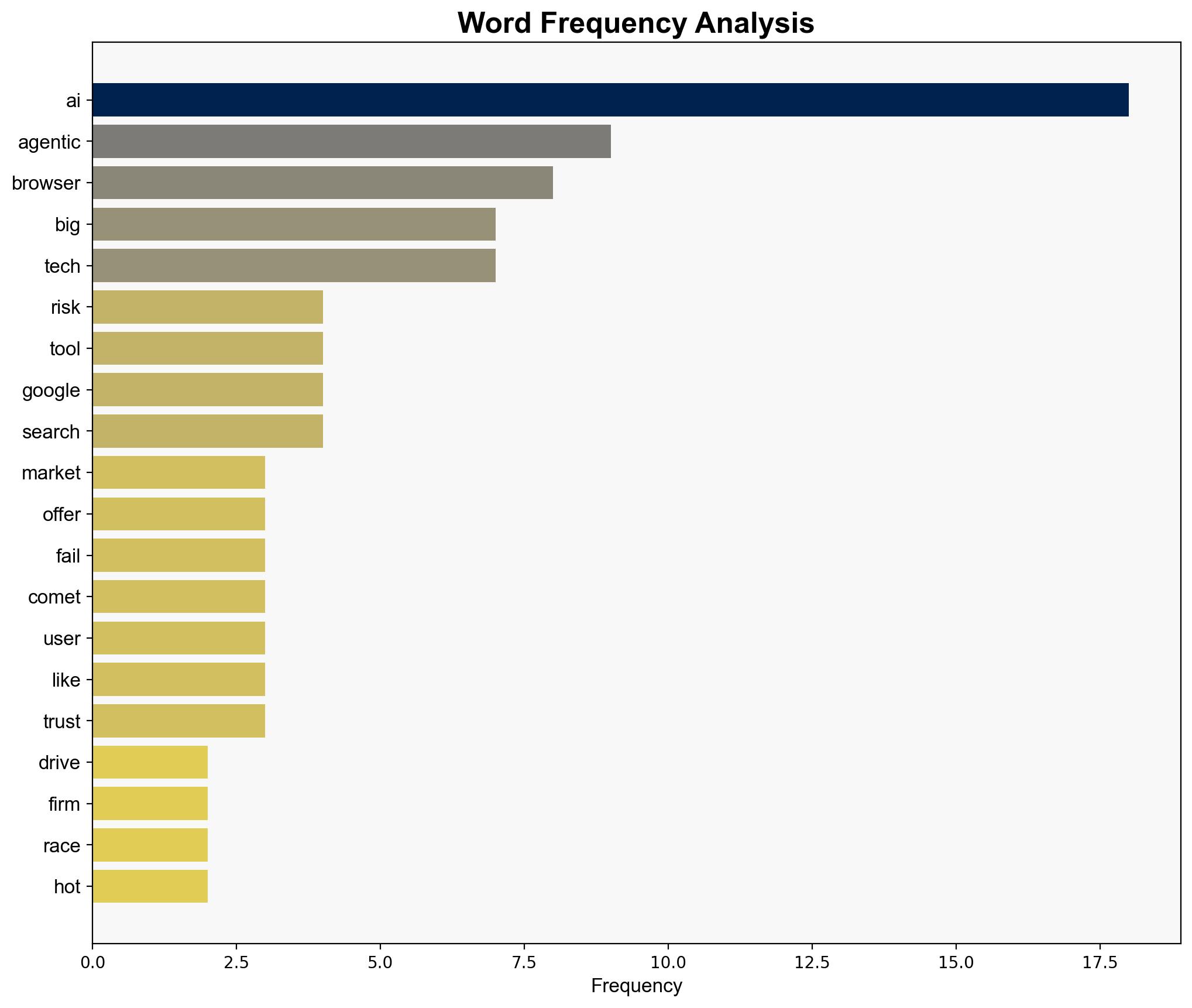Click the 'Frequency' x-axis label
This screenshot has width=1192, height=1008.
[636, 986]
